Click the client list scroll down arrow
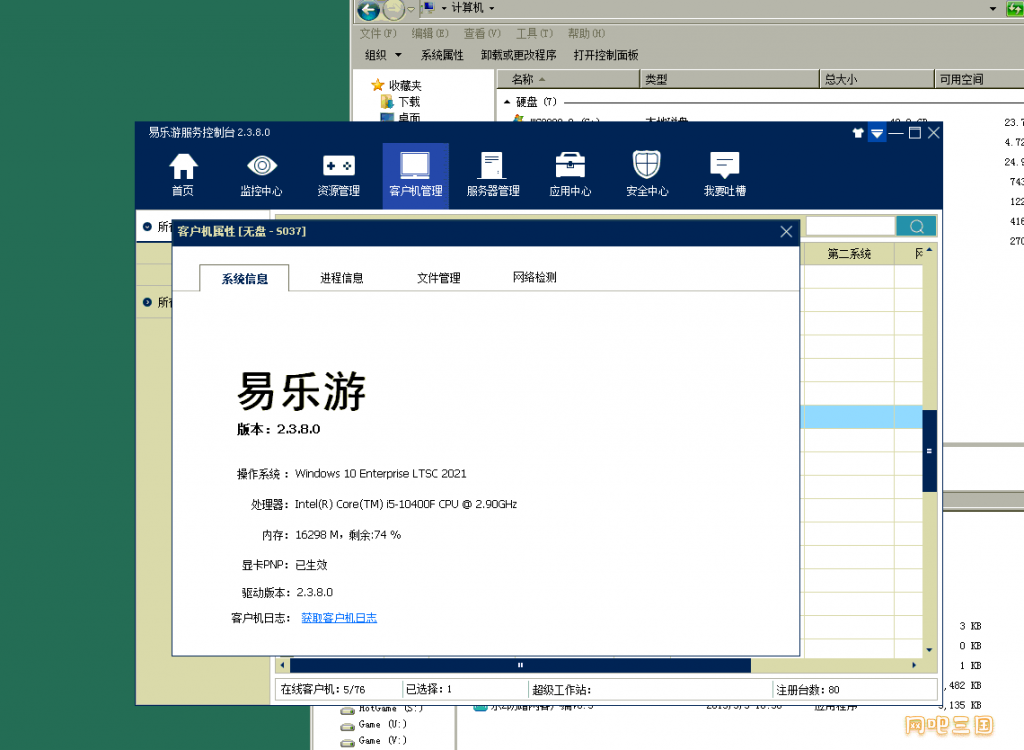 929,650
